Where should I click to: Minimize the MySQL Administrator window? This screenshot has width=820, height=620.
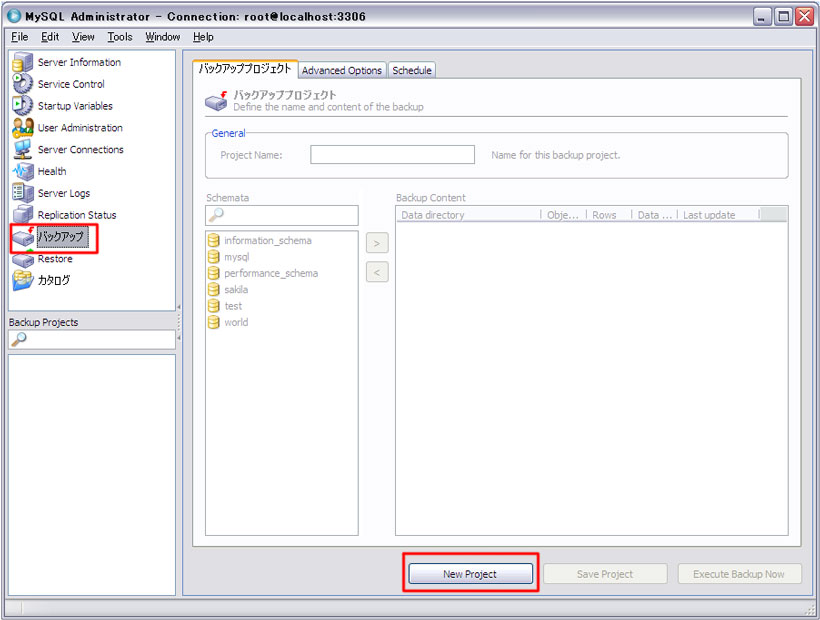pyautogui.click(x=762, y=17)
